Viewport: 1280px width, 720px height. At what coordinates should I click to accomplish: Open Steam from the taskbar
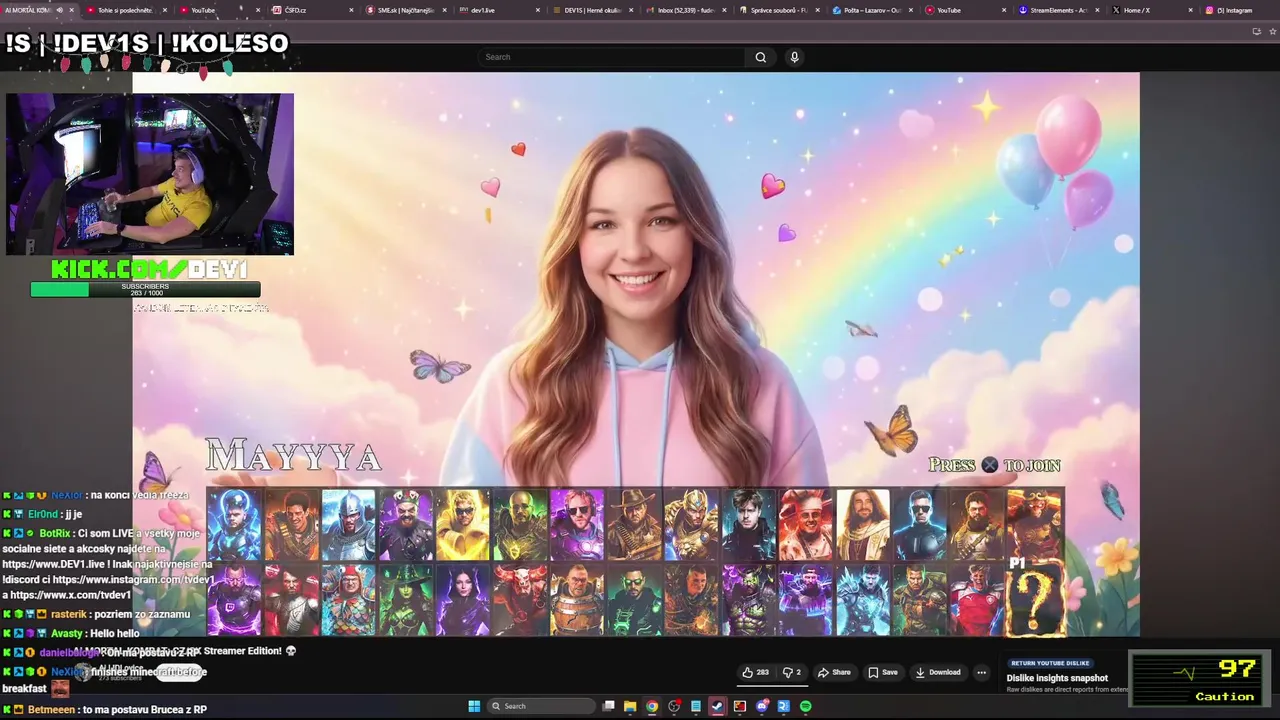pyautogui.click(x=717, y=706)
